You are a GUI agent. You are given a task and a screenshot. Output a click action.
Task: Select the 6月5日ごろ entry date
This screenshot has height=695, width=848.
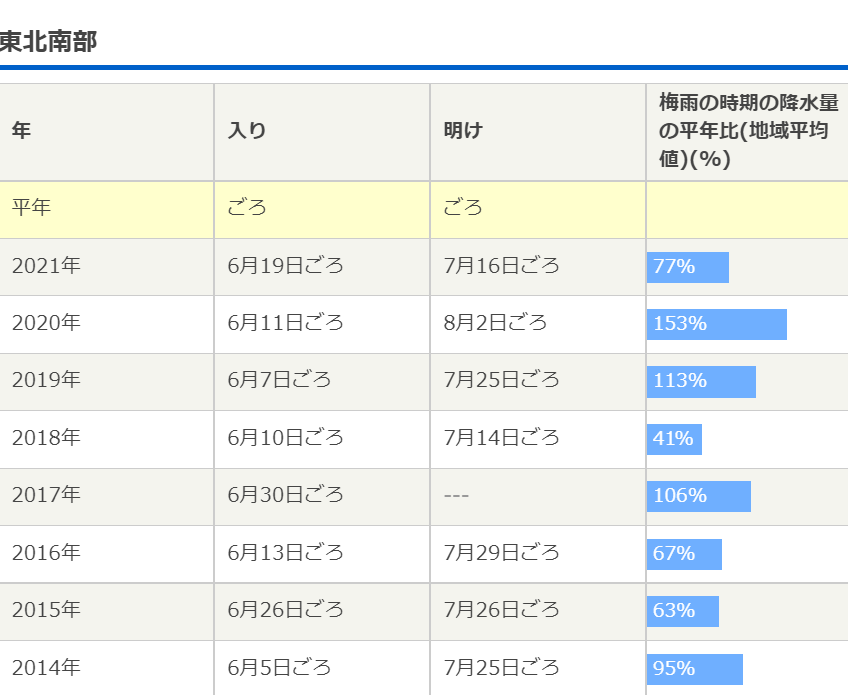[279, 667]
